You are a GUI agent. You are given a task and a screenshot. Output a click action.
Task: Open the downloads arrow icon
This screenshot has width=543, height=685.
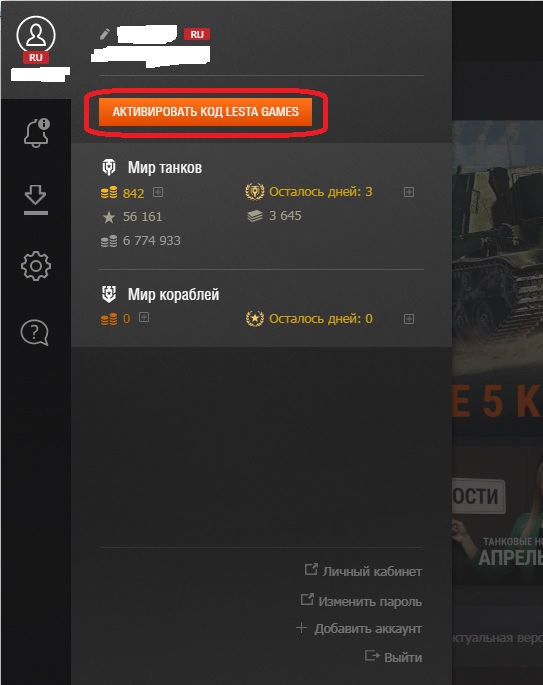36,199
